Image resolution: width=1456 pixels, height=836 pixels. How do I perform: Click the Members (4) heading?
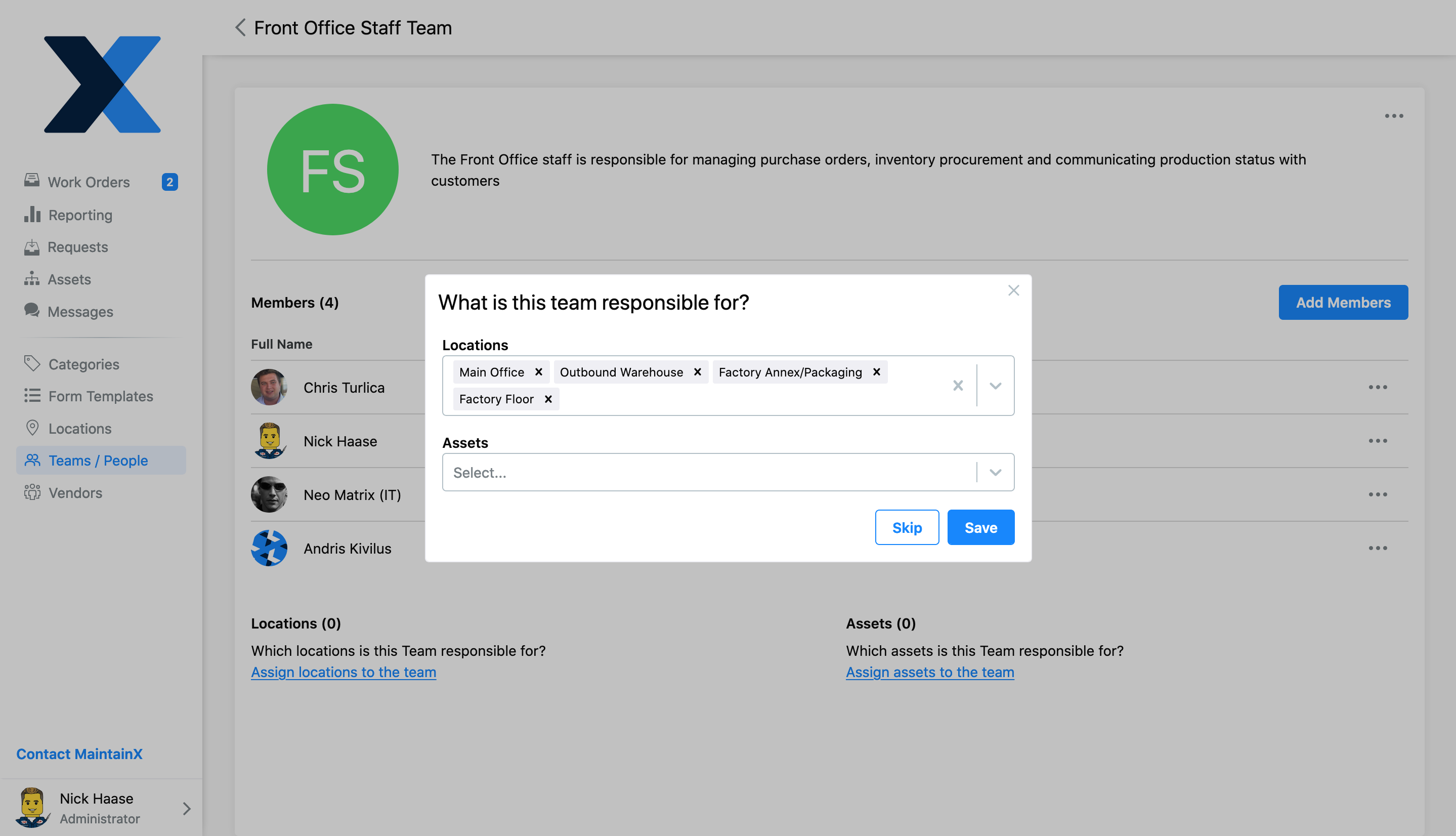tap(294, 303)
